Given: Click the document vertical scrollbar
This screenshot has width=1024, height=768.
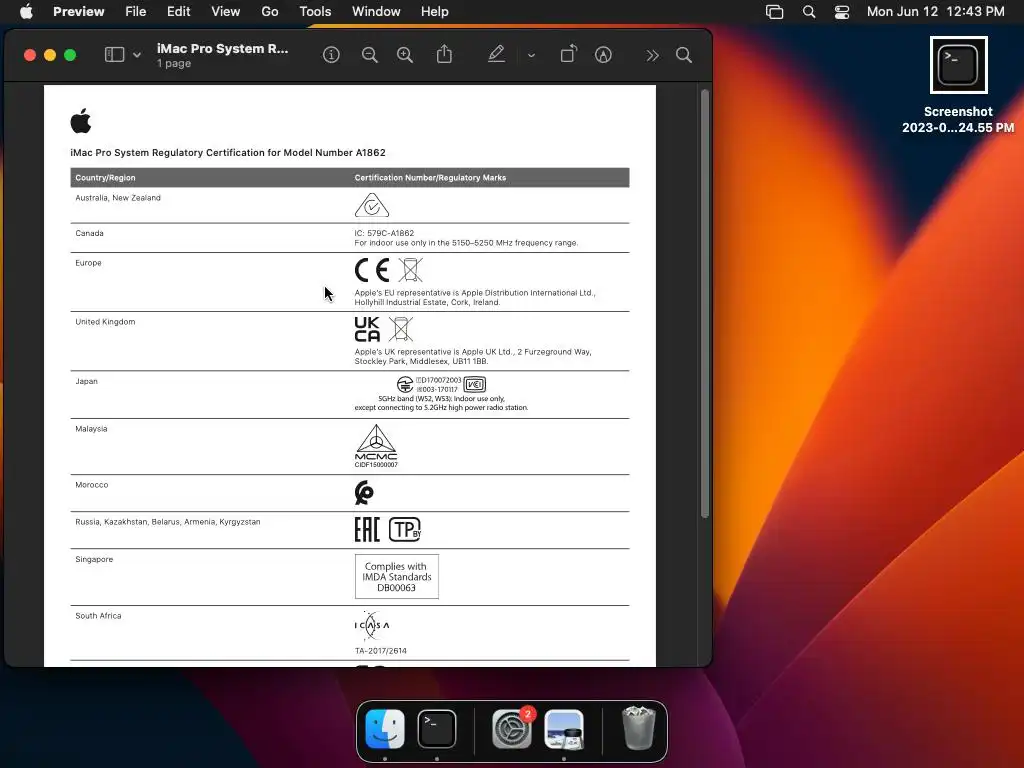Looking at the screenshot, I should [x=705, y=304].
